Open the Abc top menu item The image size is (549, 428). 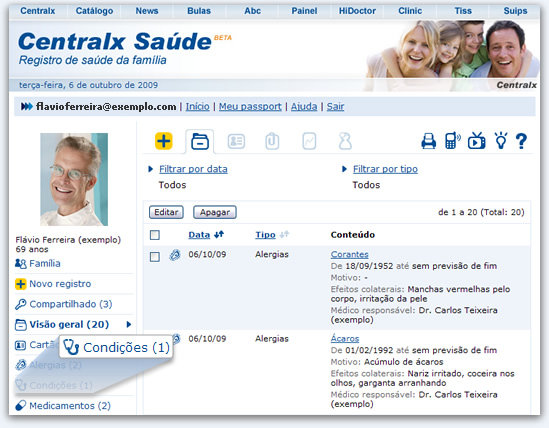point(252,11)
